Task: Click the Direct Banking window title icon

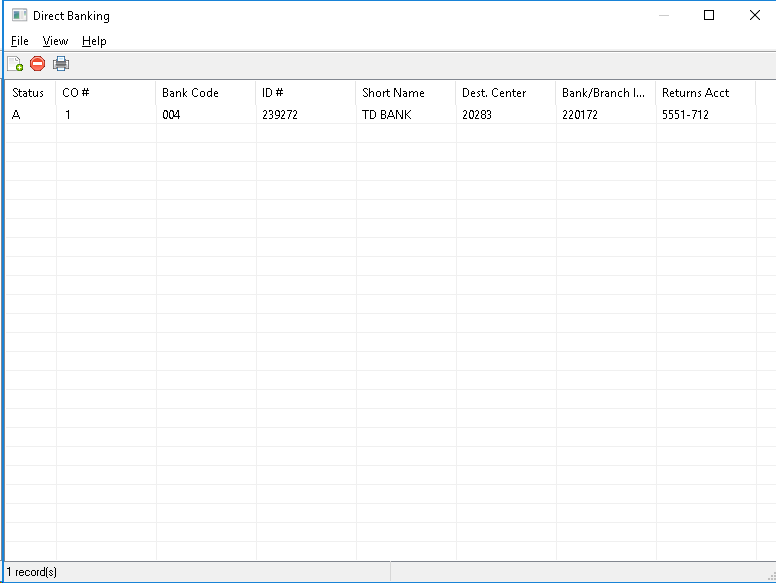Action: coord(19,15)
